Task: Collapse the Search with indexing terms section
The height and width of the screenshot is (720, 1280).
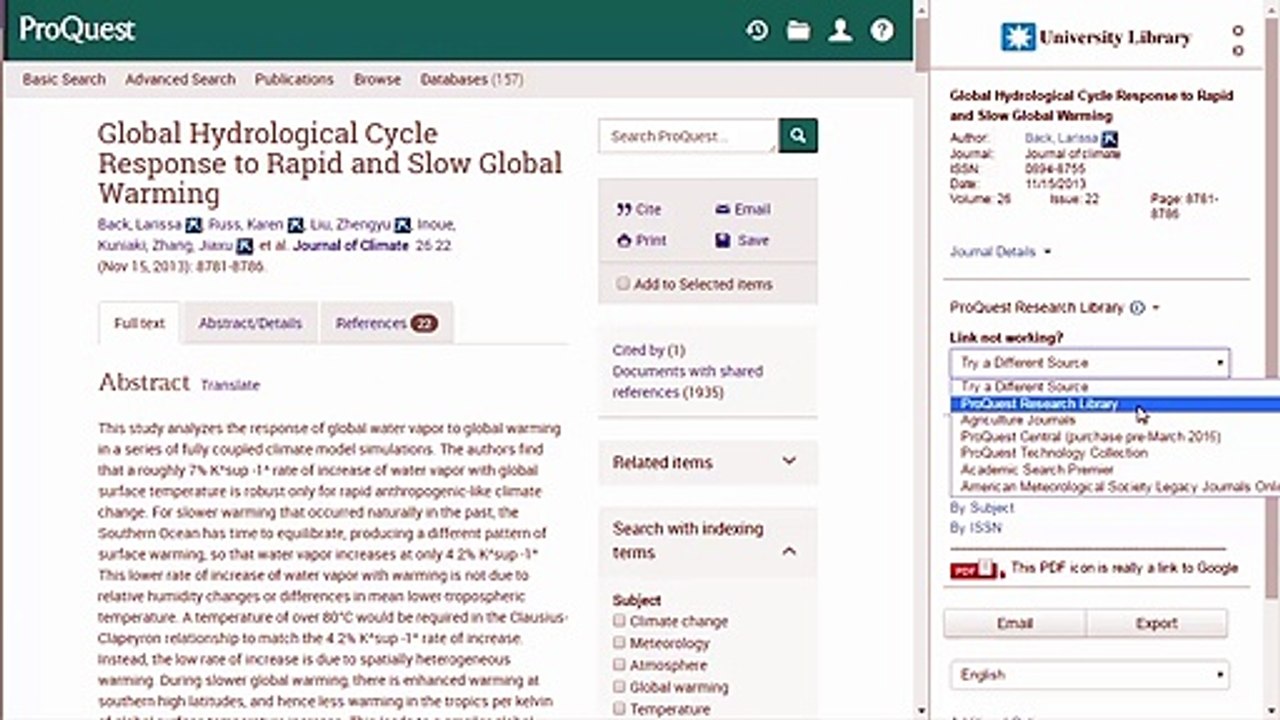Action: (789, 551)
